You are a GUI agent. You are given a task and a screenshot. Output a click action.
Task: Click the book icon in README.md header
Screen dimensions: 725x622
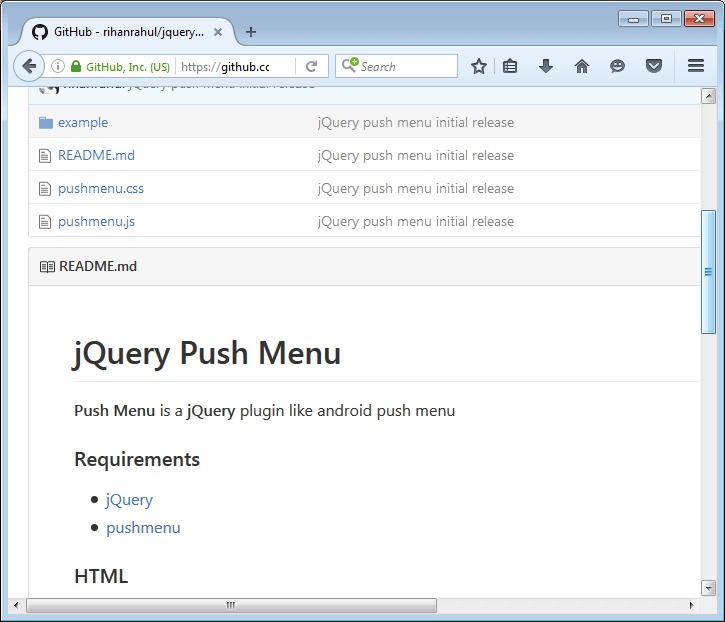click(x=47, y=267)
